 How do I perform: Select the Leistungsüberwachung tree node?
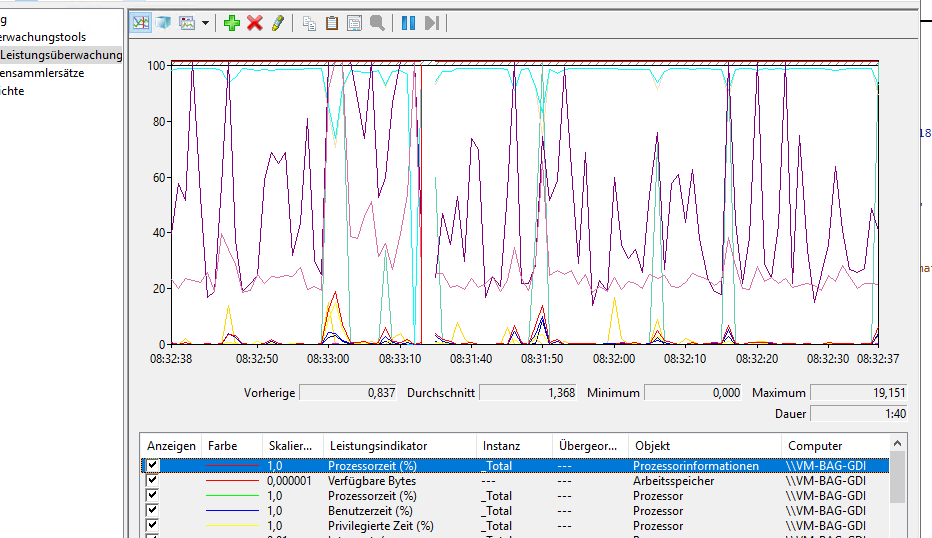pyautogui.click(x=61, y=55)
